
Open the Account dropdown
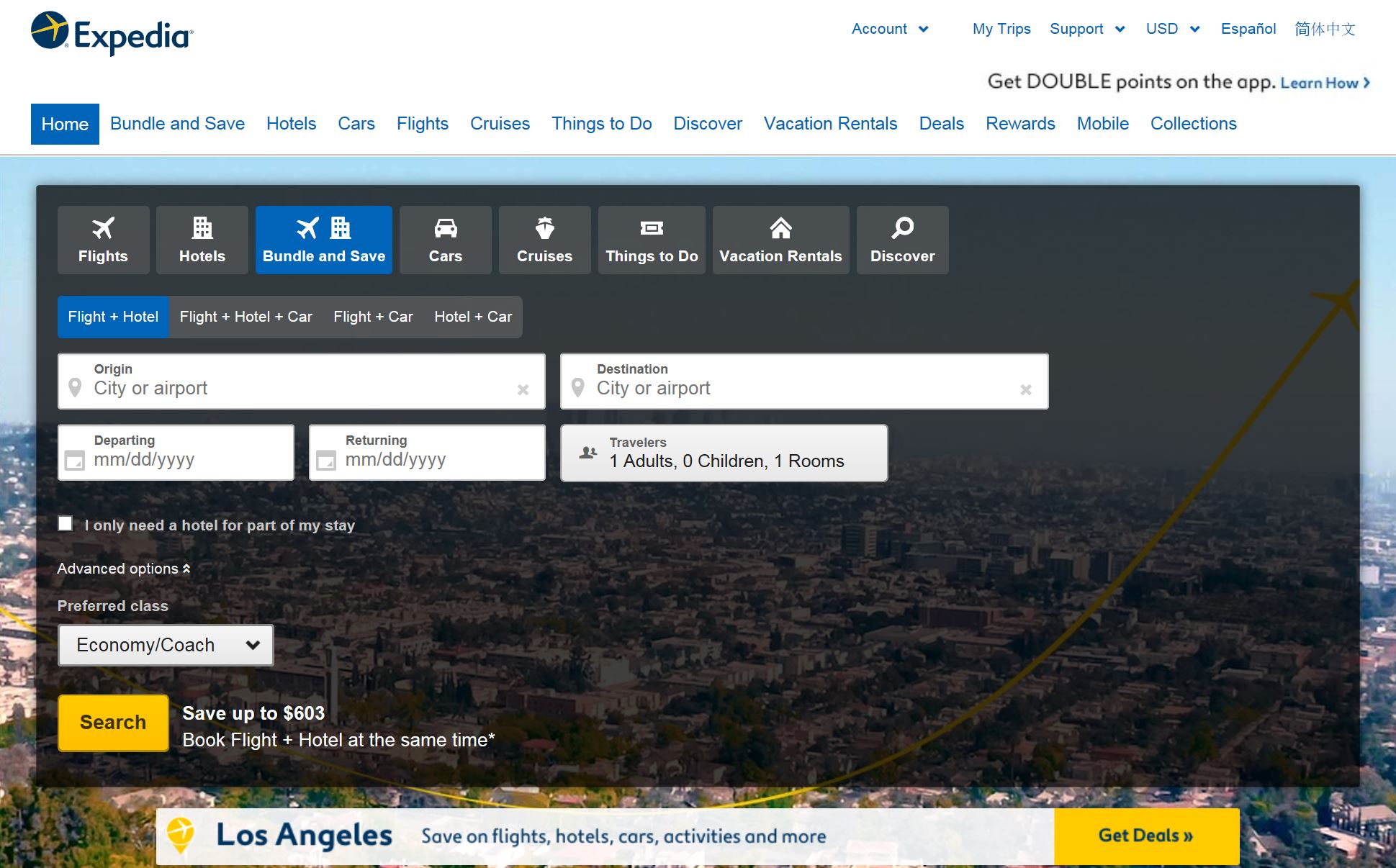(x=890, y=29)
